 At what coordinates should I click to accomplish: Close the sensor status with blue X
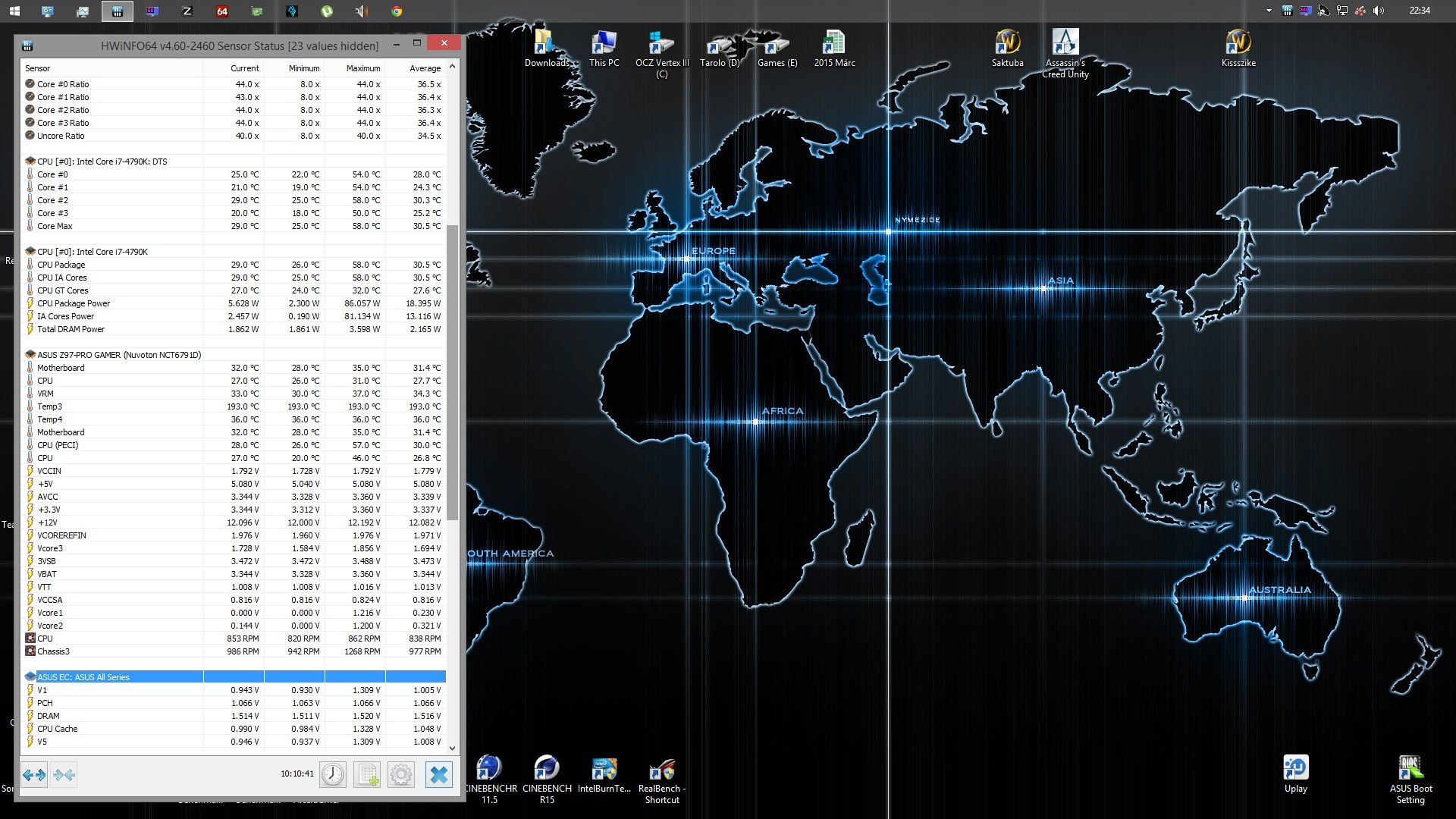point(438,775)
